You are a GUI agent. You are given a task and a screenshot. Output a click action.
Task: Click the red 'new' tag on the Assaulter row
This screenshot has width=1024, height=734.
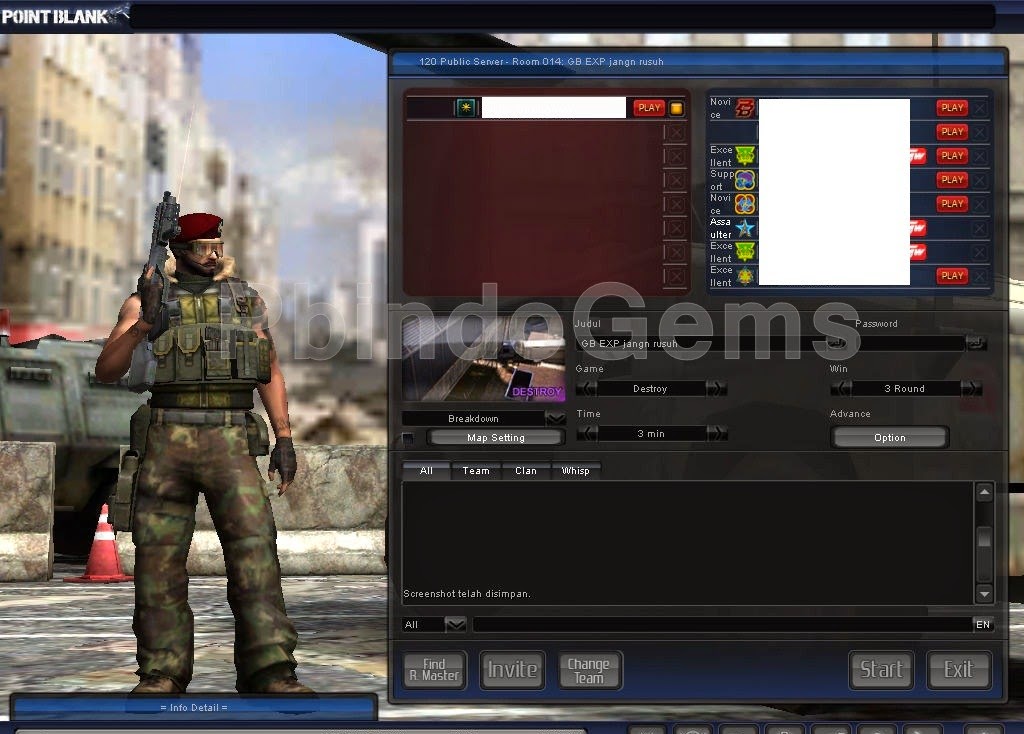[918, 227]
